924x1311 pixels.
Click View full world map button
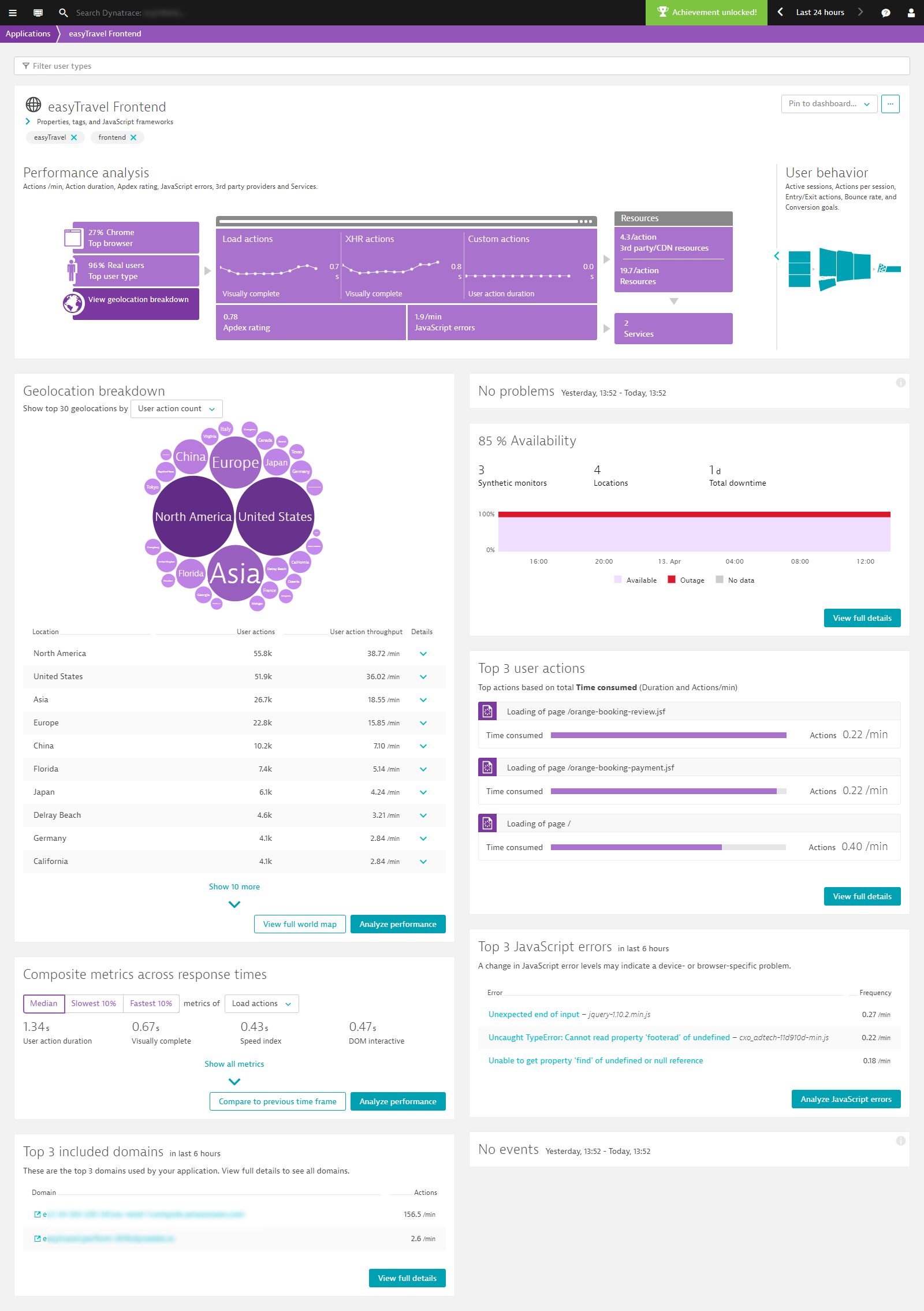click(x=300, y=924)
